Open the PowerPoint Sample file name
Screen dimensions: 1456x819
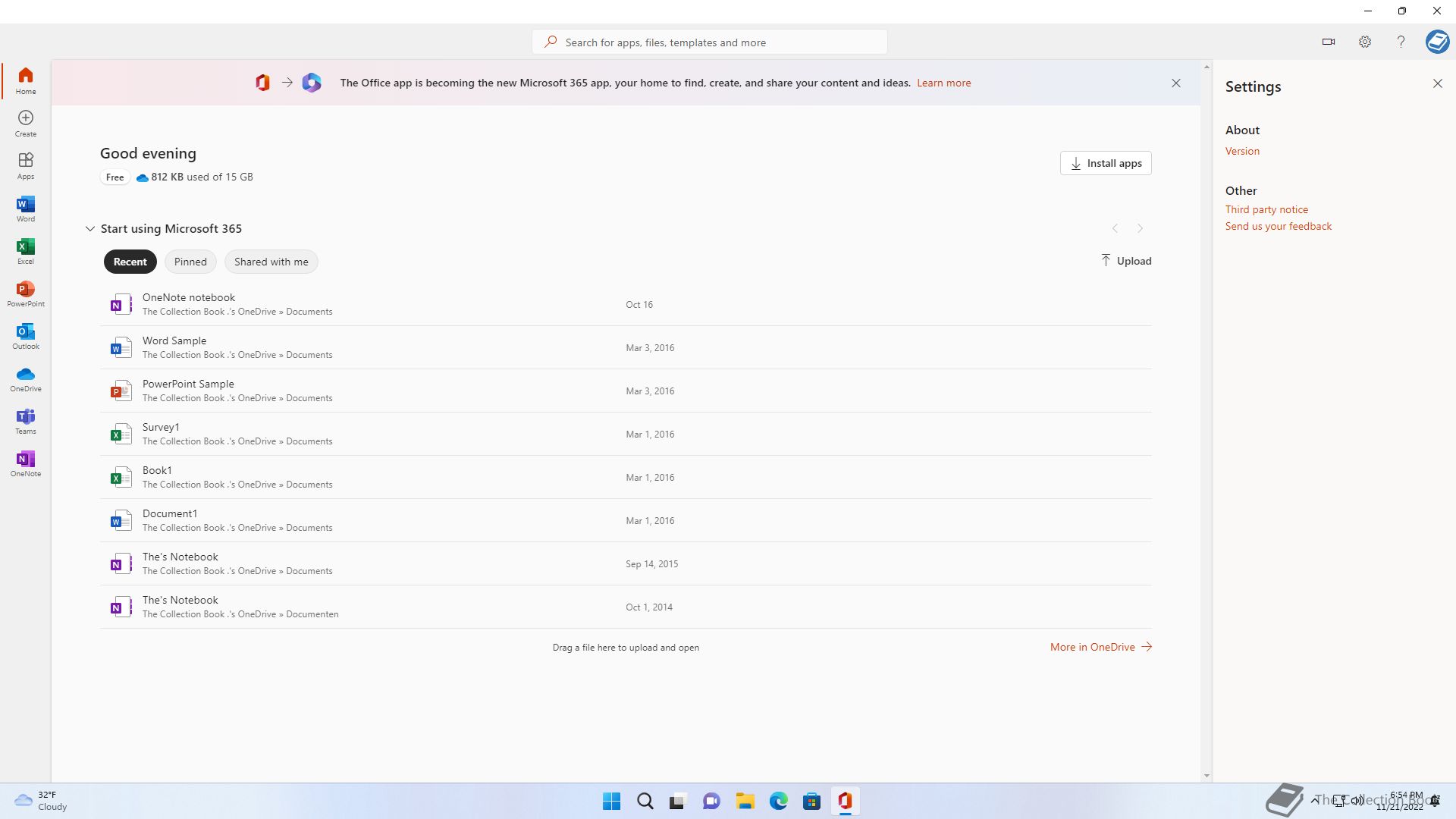click(x=188, y=384)
